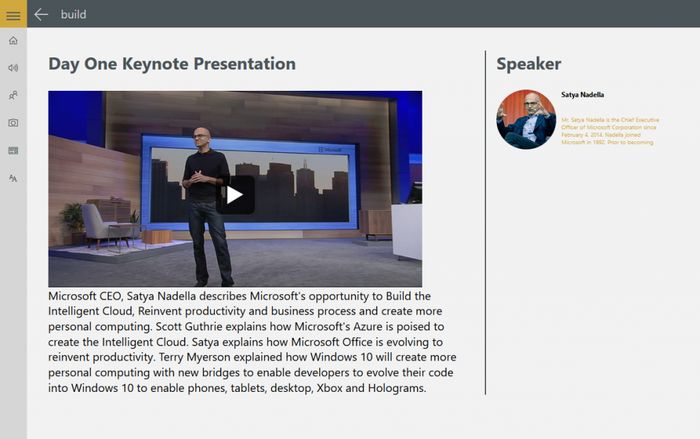Click the presenter standing in the video
700x439 pixels.
[208, 200]
